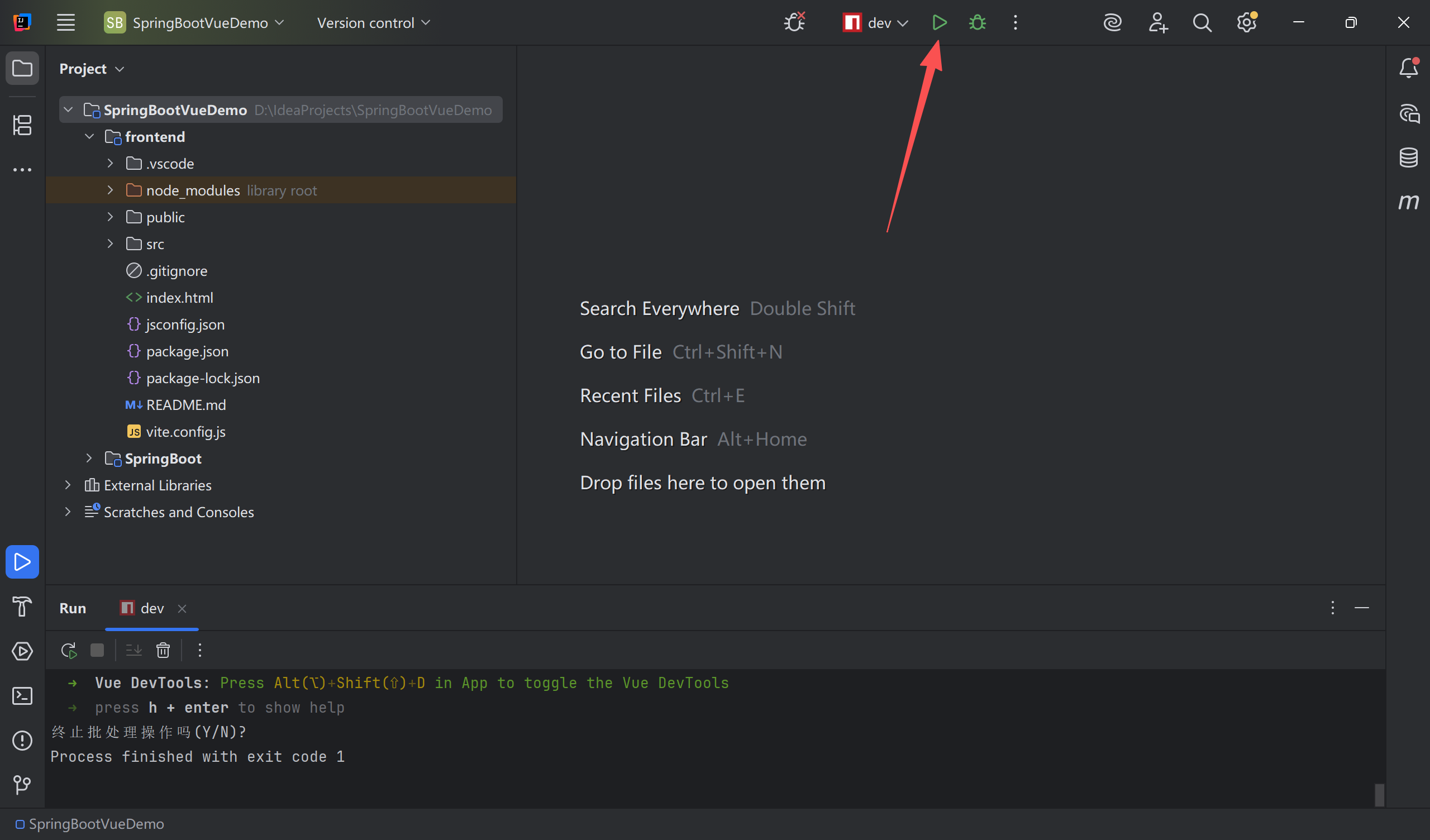The height and width of the screenshot is (840, 1430).
Task: Toggle the Structure tool window
Action: [x=22, y=125]
